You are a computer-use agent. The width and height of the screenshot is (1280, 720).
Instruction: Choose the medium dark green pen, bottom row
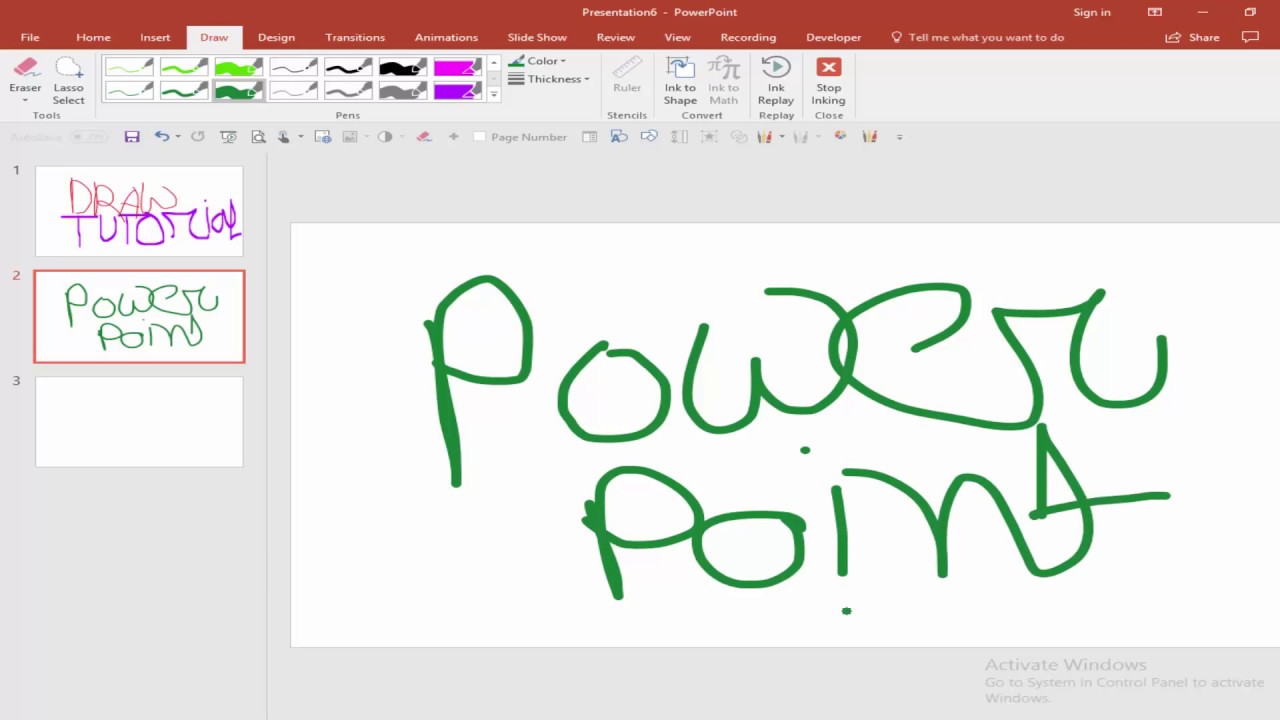(x=184, y=90)
